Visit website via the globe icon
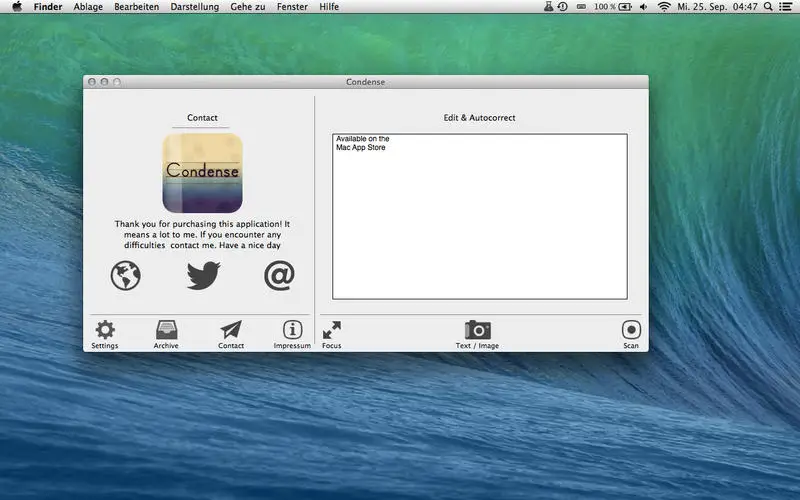Viewport: 800px width, 500px height. pyautogui.click(x=126, y=276)
